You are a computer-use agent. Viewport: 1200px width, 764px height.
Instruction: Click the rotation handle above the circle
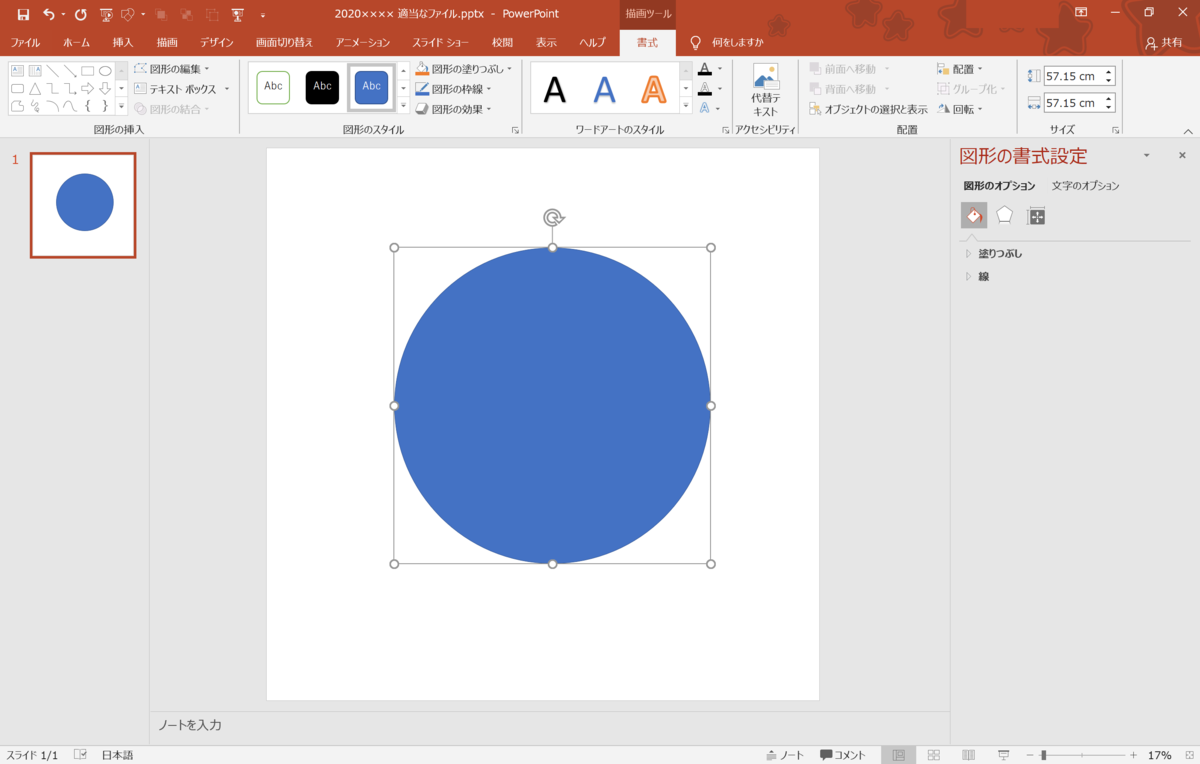point(553,218)
